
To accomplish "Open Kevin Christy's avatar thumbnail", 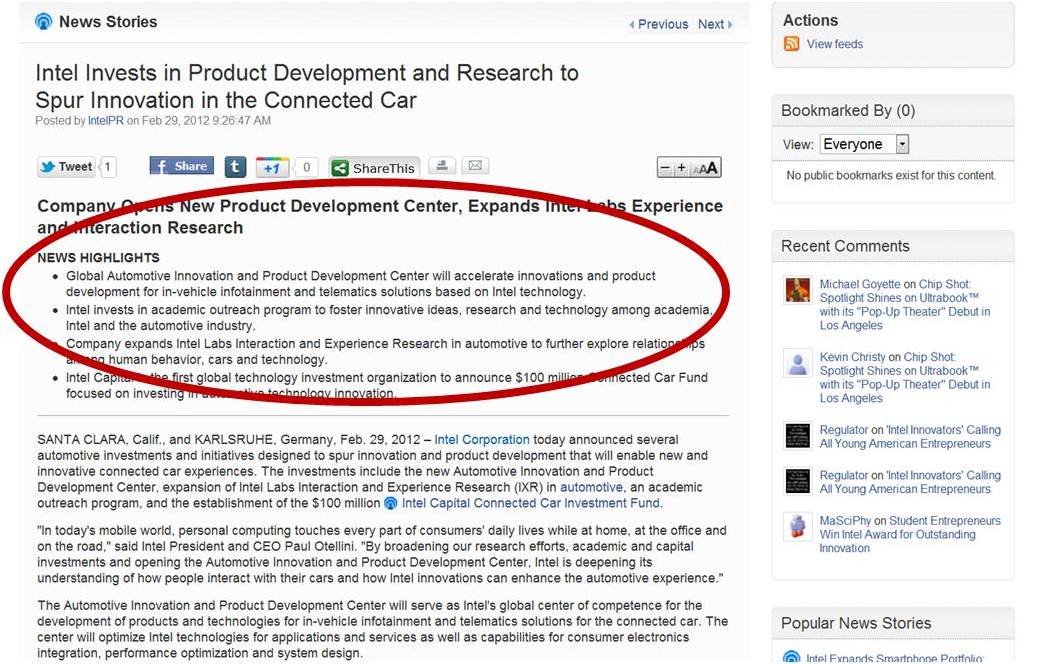I will coord(797,364).
